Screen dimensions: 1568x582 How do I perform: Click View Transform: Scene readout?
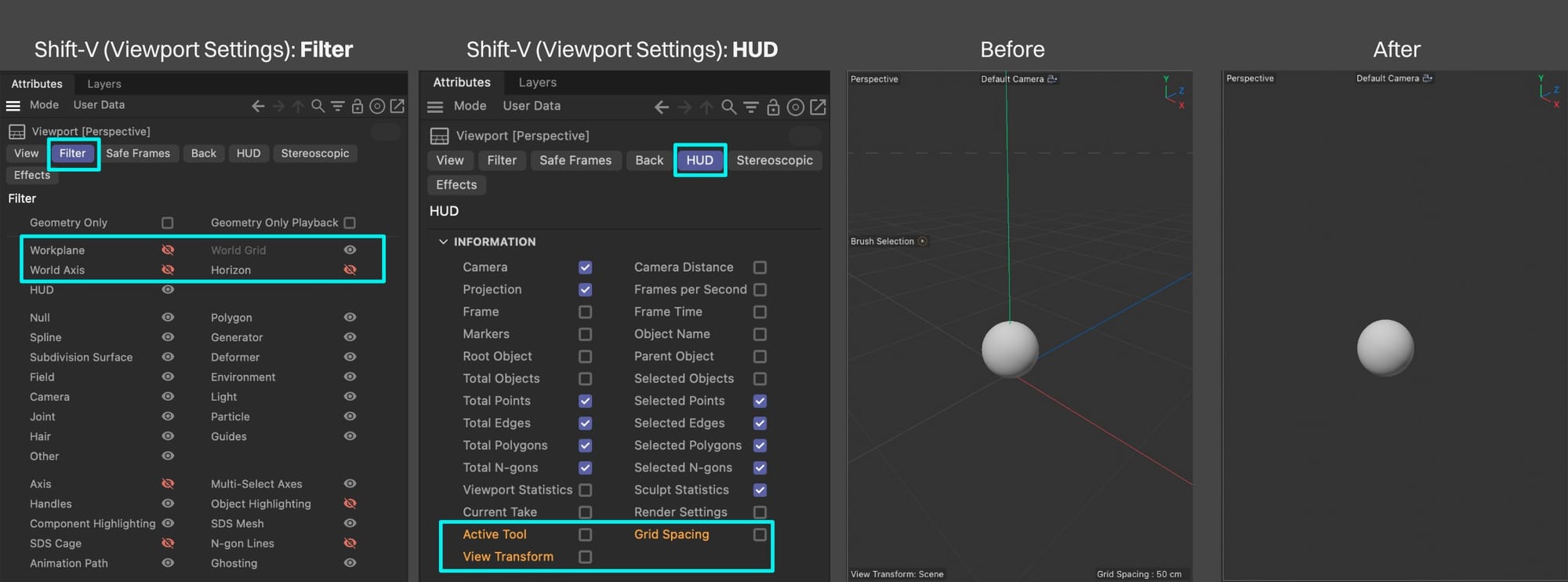click(897, 574)
